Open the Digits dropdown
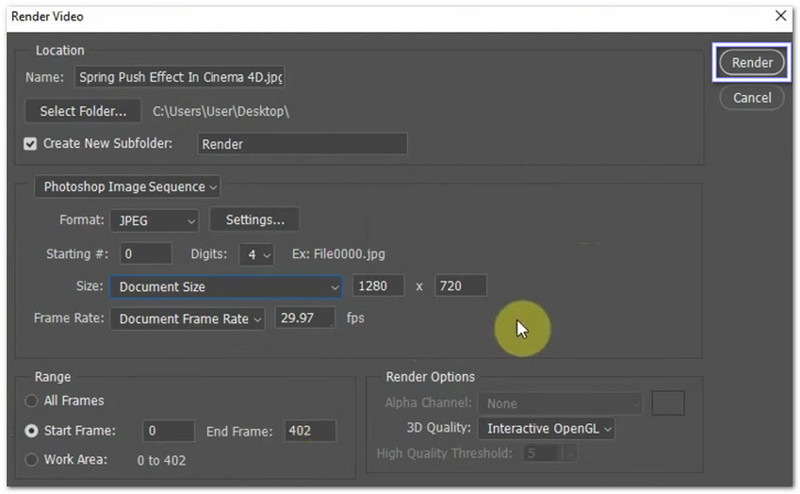The width and height of the screenshot is (800, 494). [257, 254]
